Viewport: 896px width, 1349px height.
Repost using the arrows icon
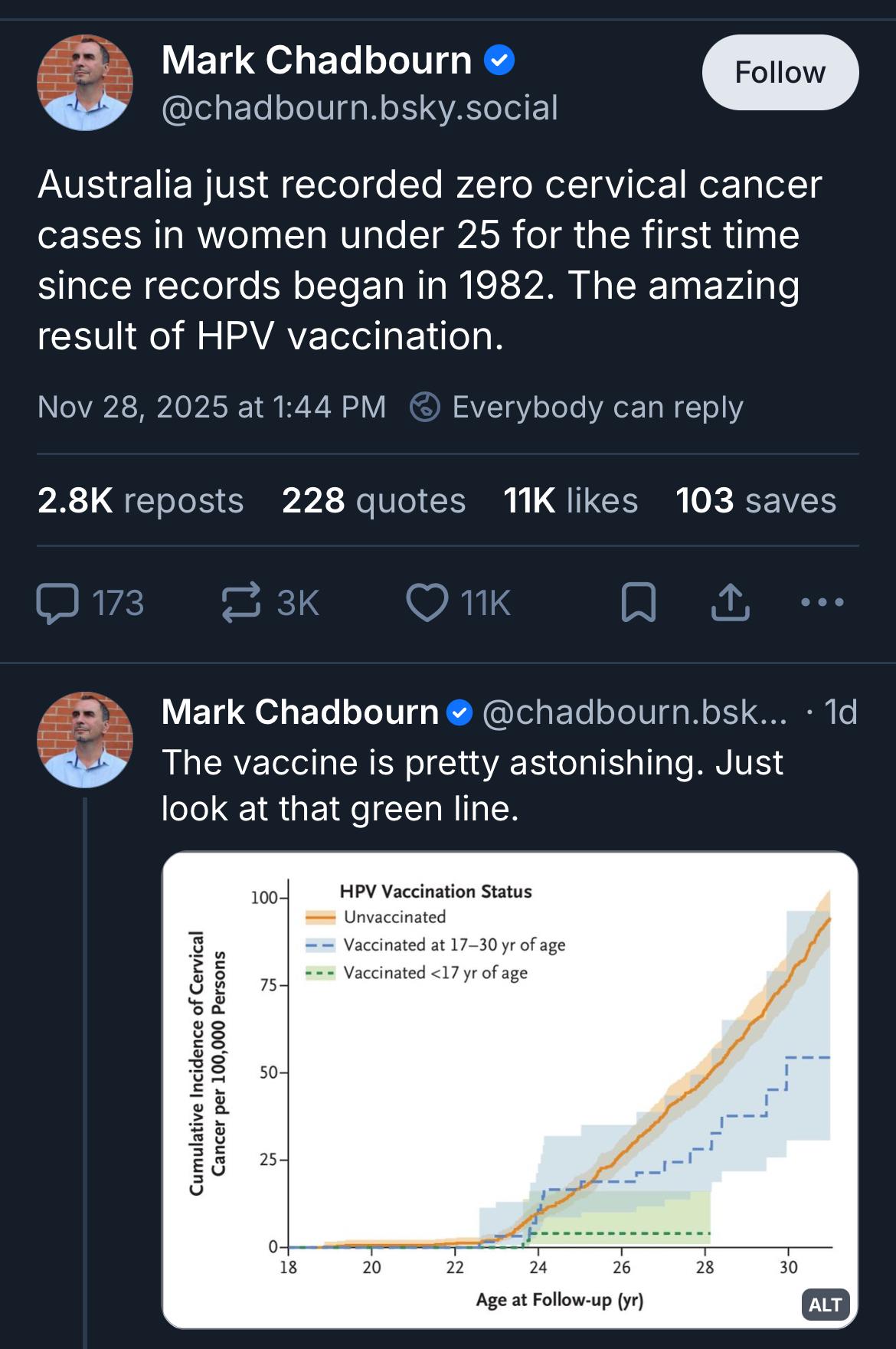coord(240,603)
